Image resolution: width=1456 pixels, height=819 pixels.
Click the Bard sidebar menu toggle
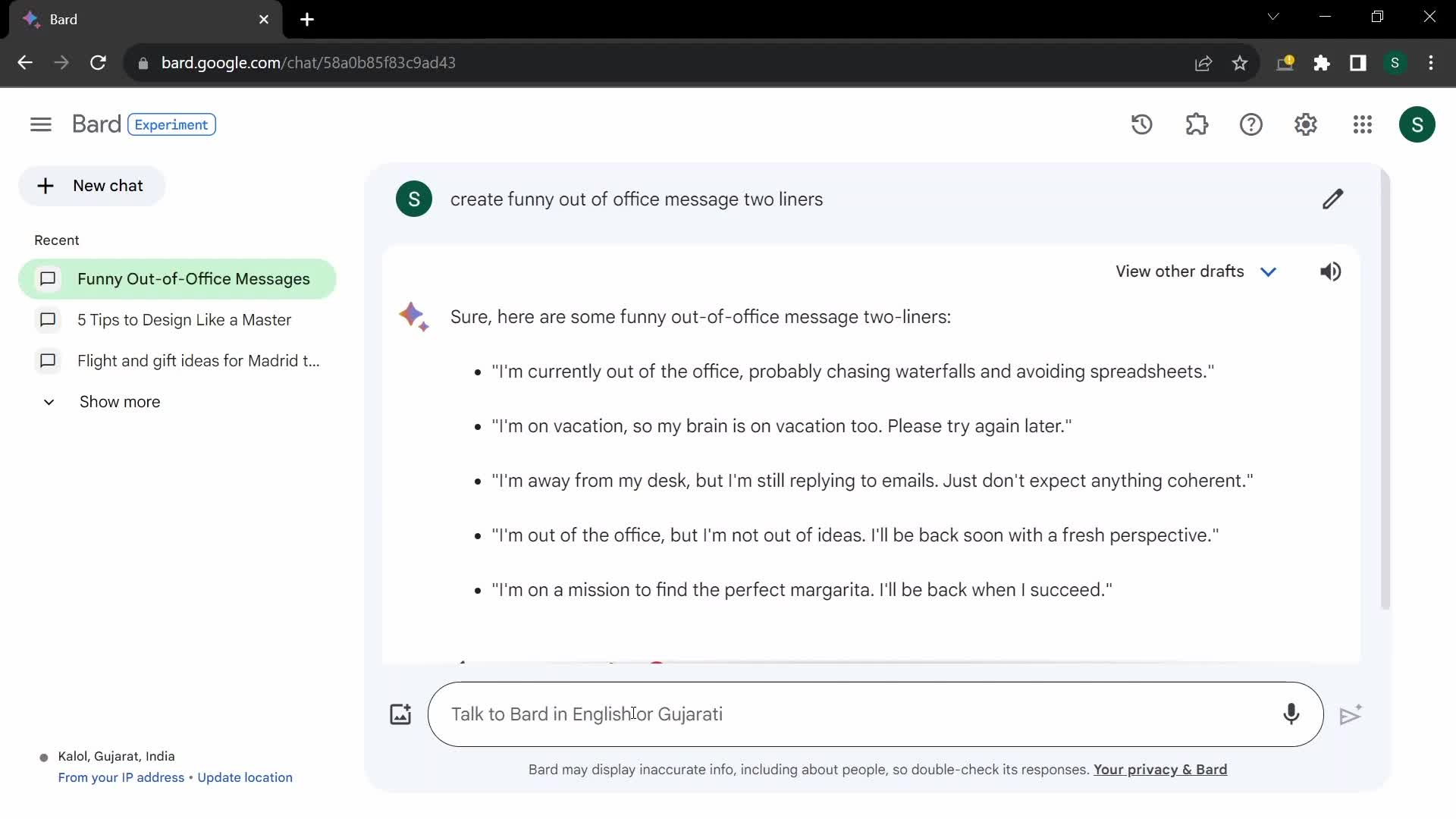(40, 123)
